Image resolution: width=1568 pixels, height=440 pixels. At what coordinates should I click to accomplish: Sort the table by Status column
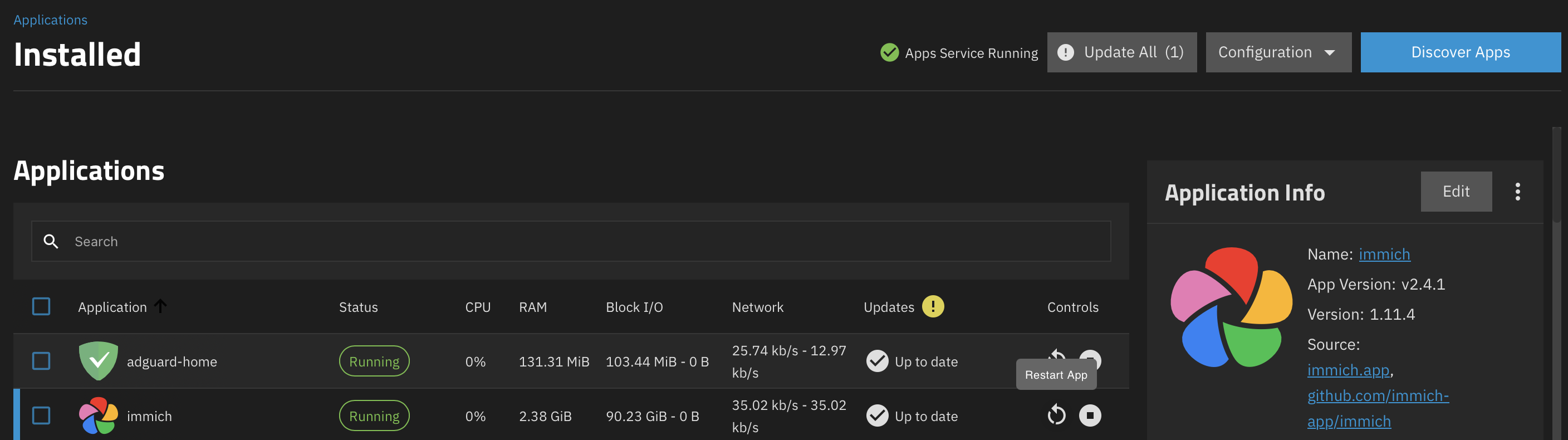click(x=358, y=307)
